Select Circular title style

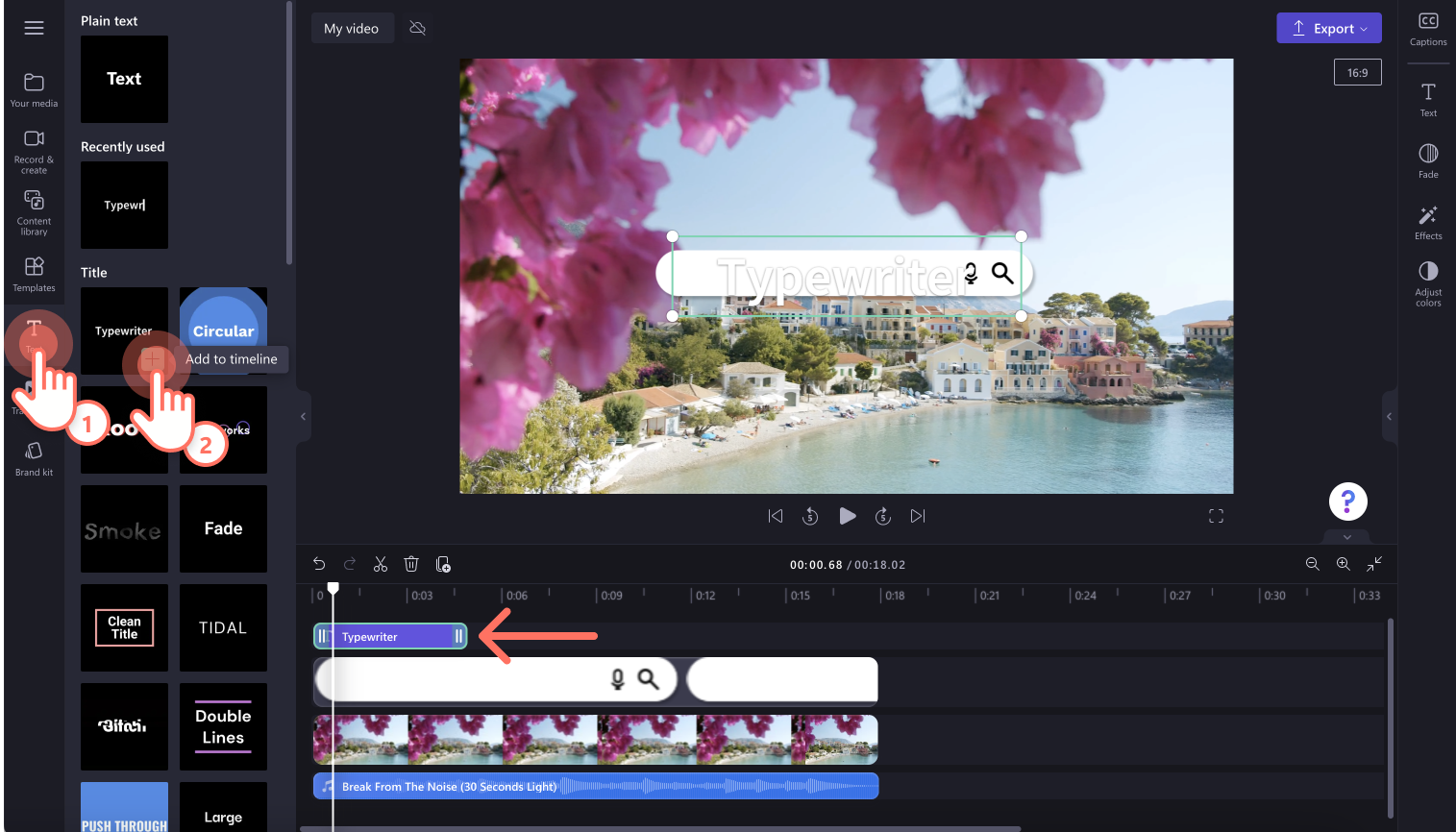[x=223, y=322]
